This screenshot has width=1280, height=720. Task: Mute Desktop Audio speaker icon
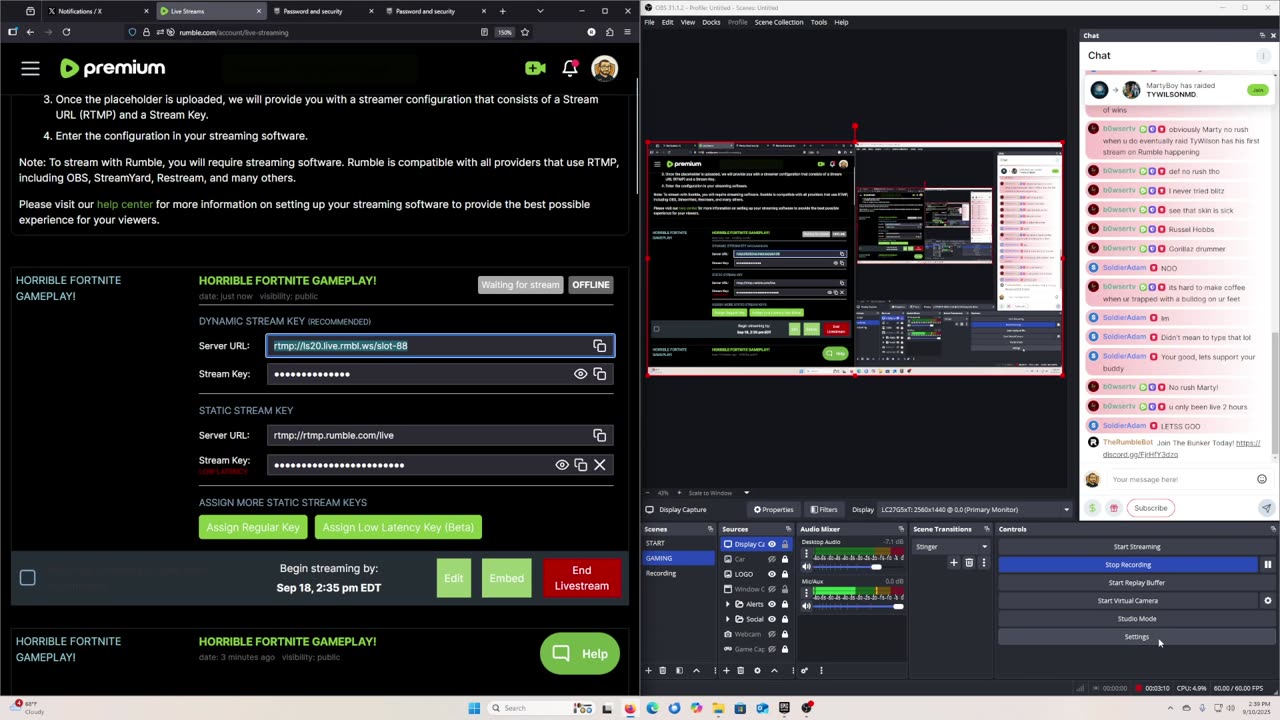coord(806,567)
